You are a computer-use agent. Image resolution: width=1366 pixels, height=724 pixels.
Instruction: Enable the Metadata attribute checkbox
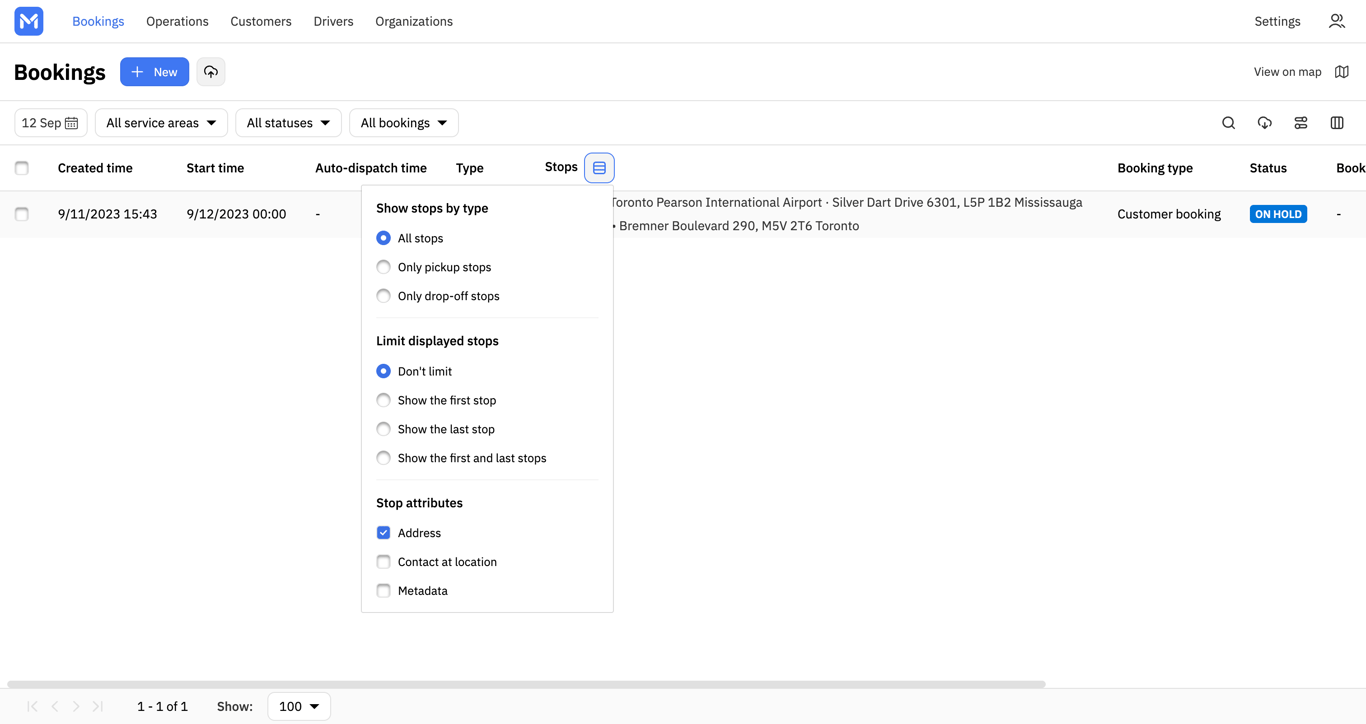coord(383,591)
